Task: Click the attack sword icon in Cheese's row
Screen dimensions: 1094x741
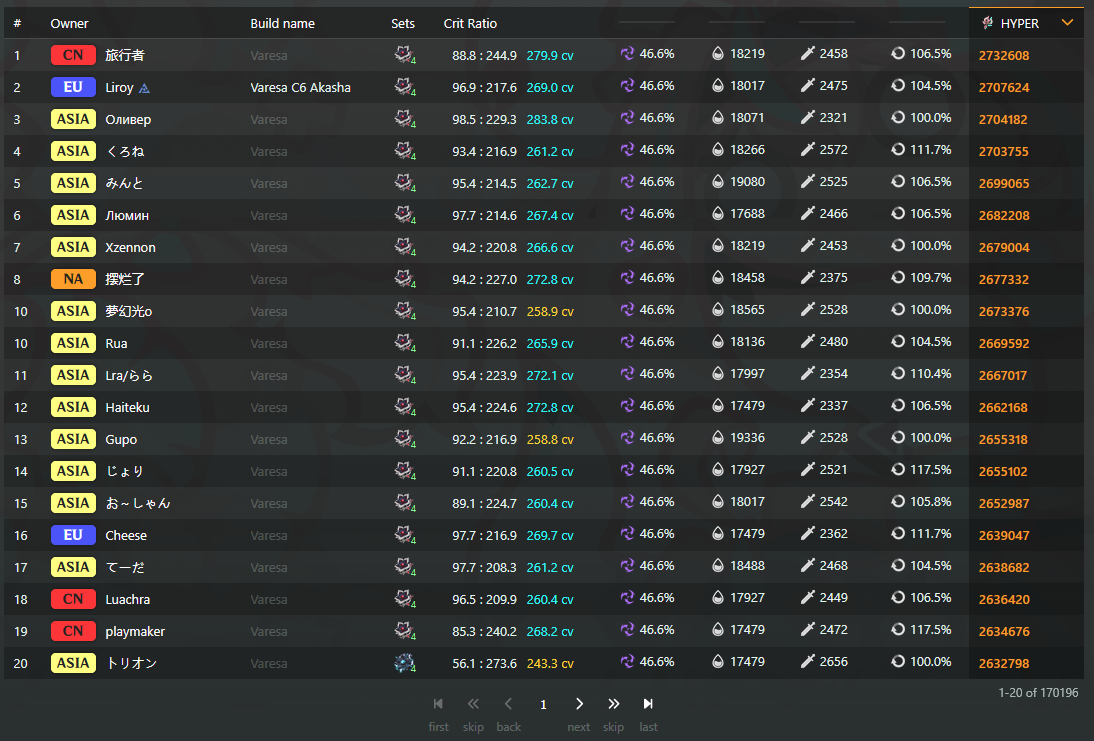Action: coord(808,535)
